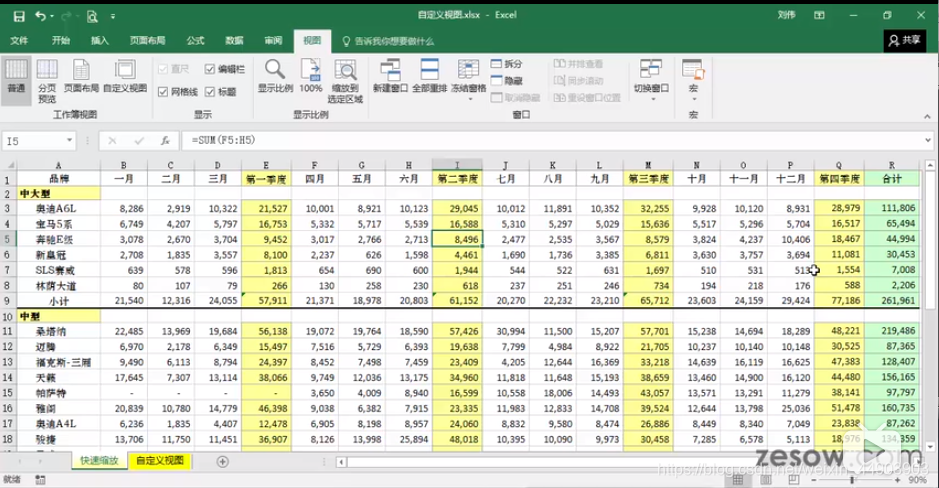Click the 第一季度 header cell
The image size is (939, 488).
click(x=266, y=178)
